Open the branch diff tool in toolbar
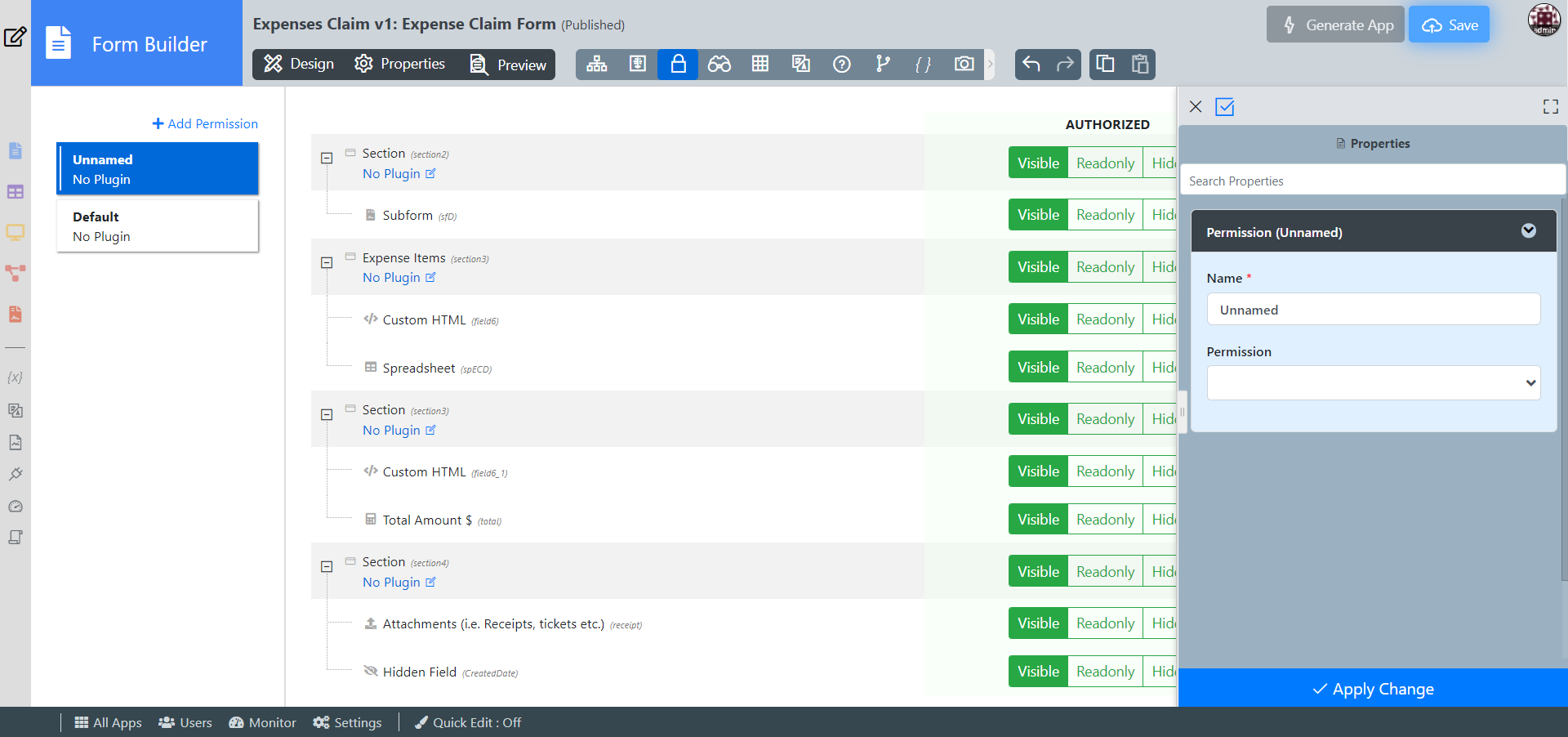Screen dimensions: 1568x737 coord(883,65)
